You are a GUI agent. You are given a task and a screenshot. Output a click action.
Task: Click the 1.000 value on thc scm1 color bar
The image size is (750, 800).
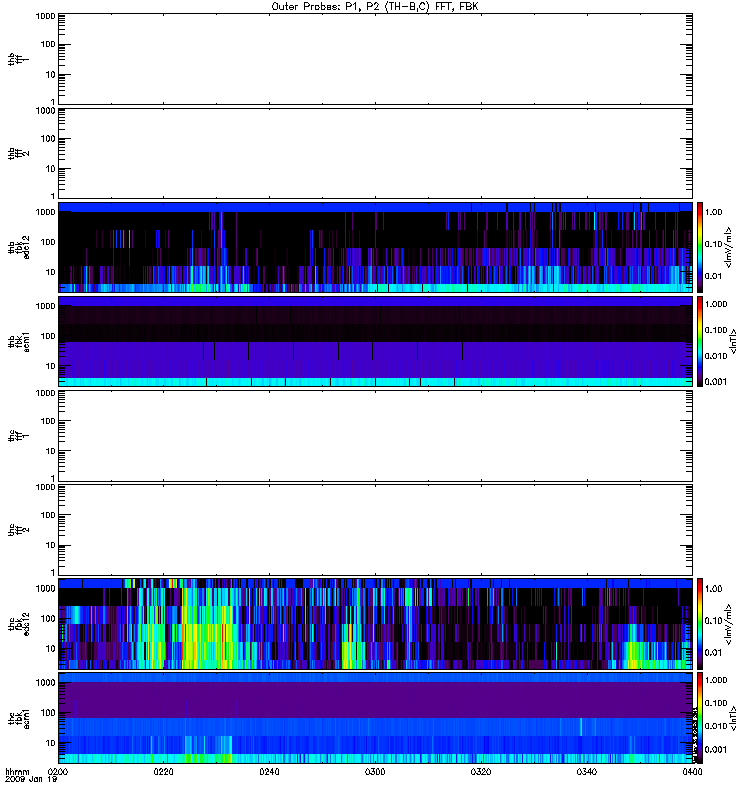[716, 680]
